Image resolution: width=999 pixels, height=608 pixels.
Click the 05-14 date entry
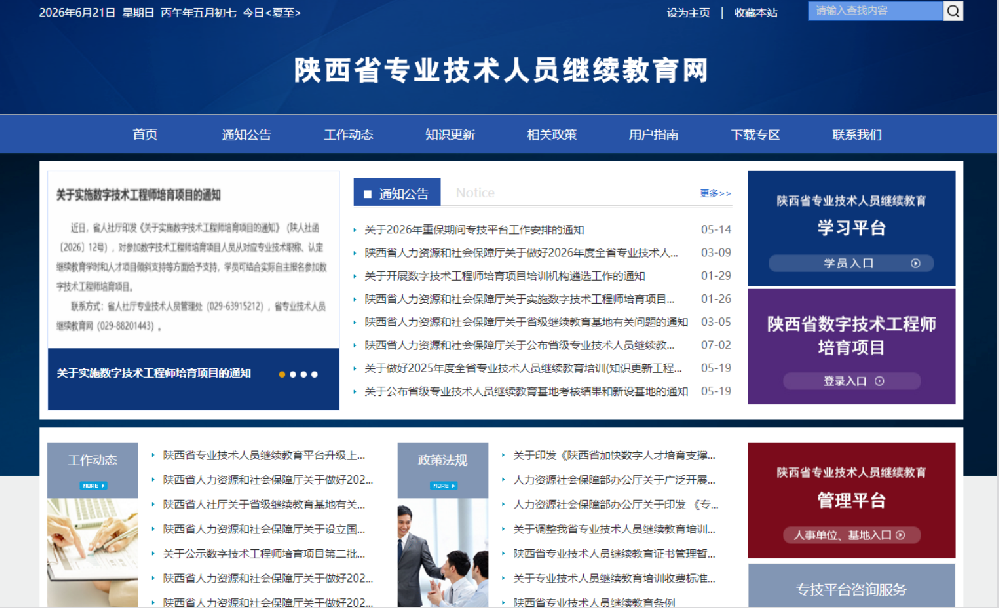[x=716, y=229]
